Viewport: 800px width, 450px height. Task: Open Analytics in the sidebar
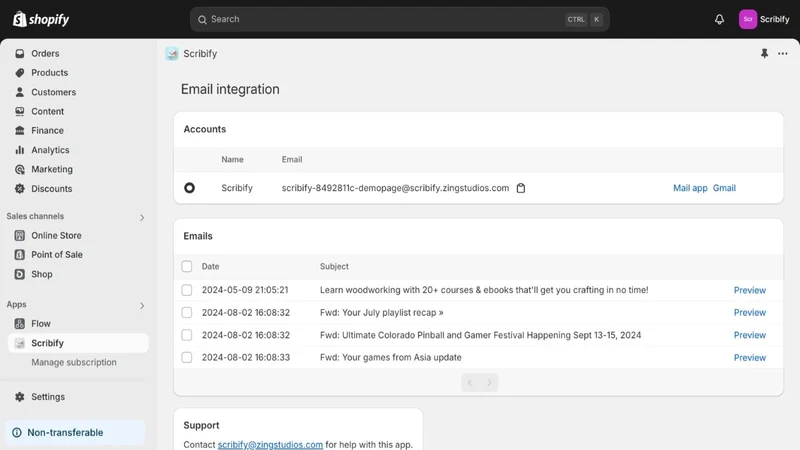click(50, 150)
